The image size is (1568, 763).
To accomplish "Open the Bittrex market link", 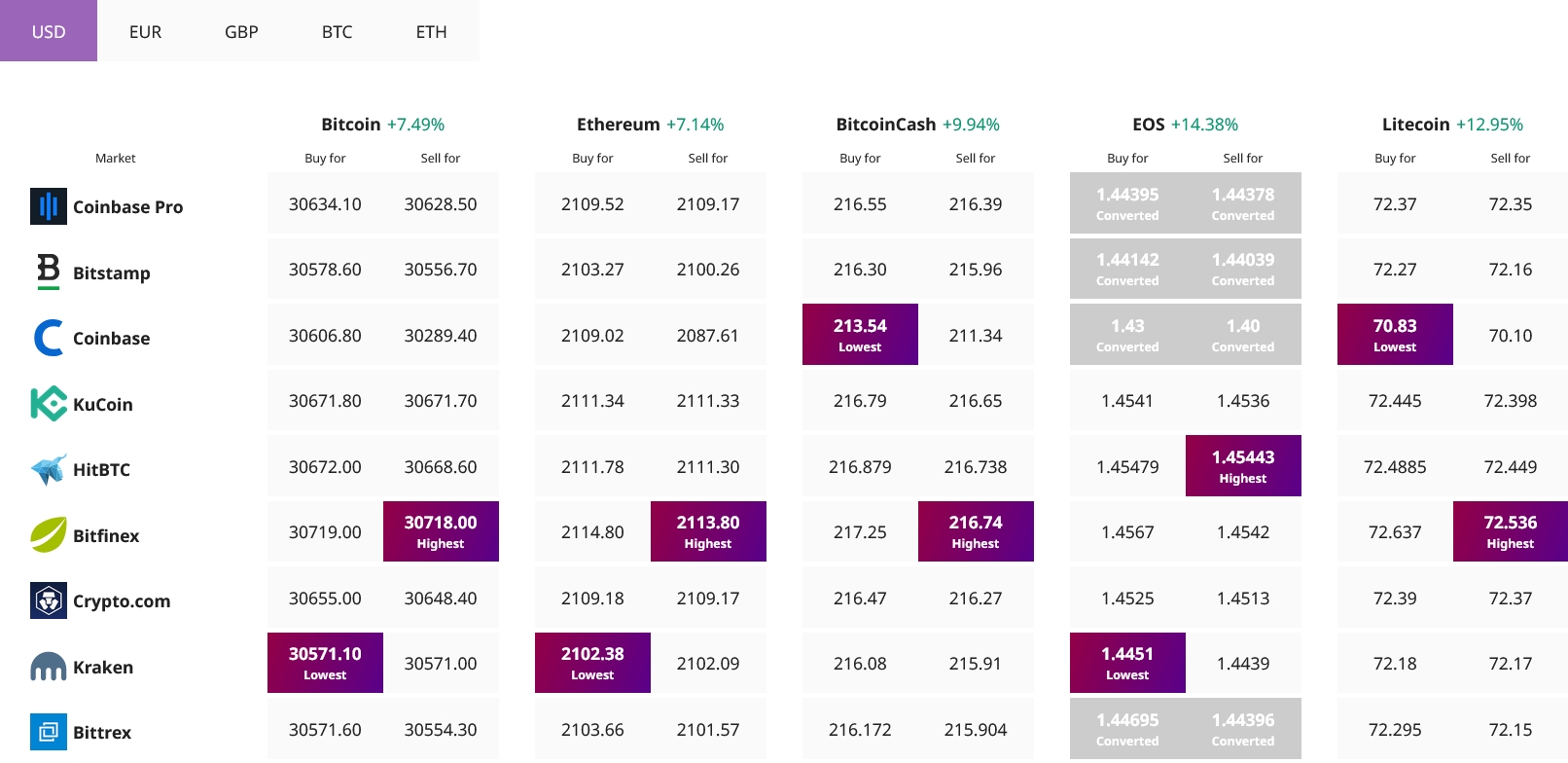I will pyautogui.click(x=102, y=733).
